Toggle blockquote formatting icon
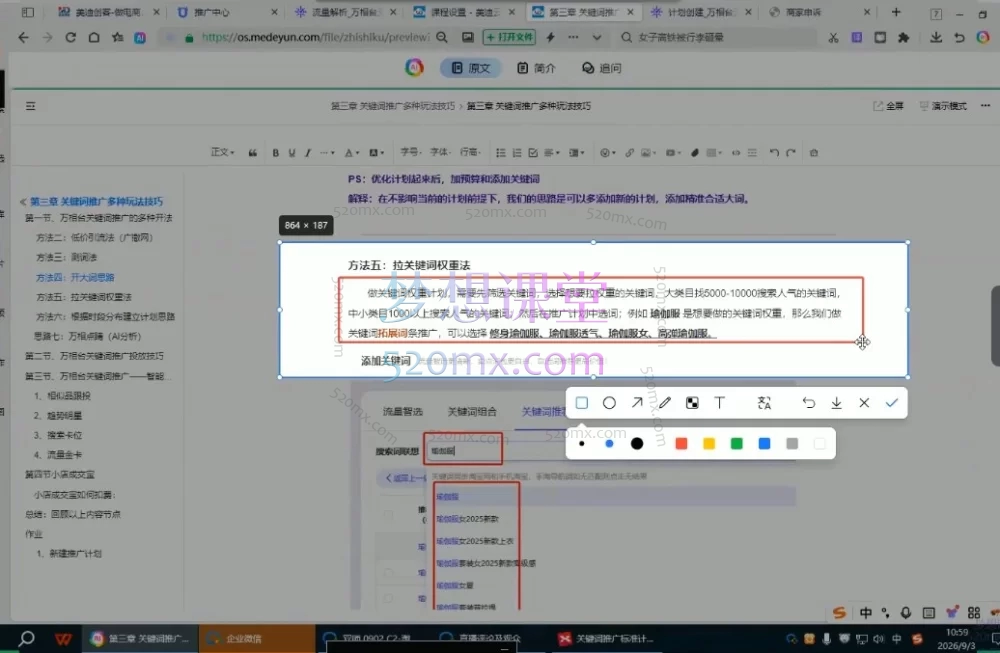 (x=253, y=153)
